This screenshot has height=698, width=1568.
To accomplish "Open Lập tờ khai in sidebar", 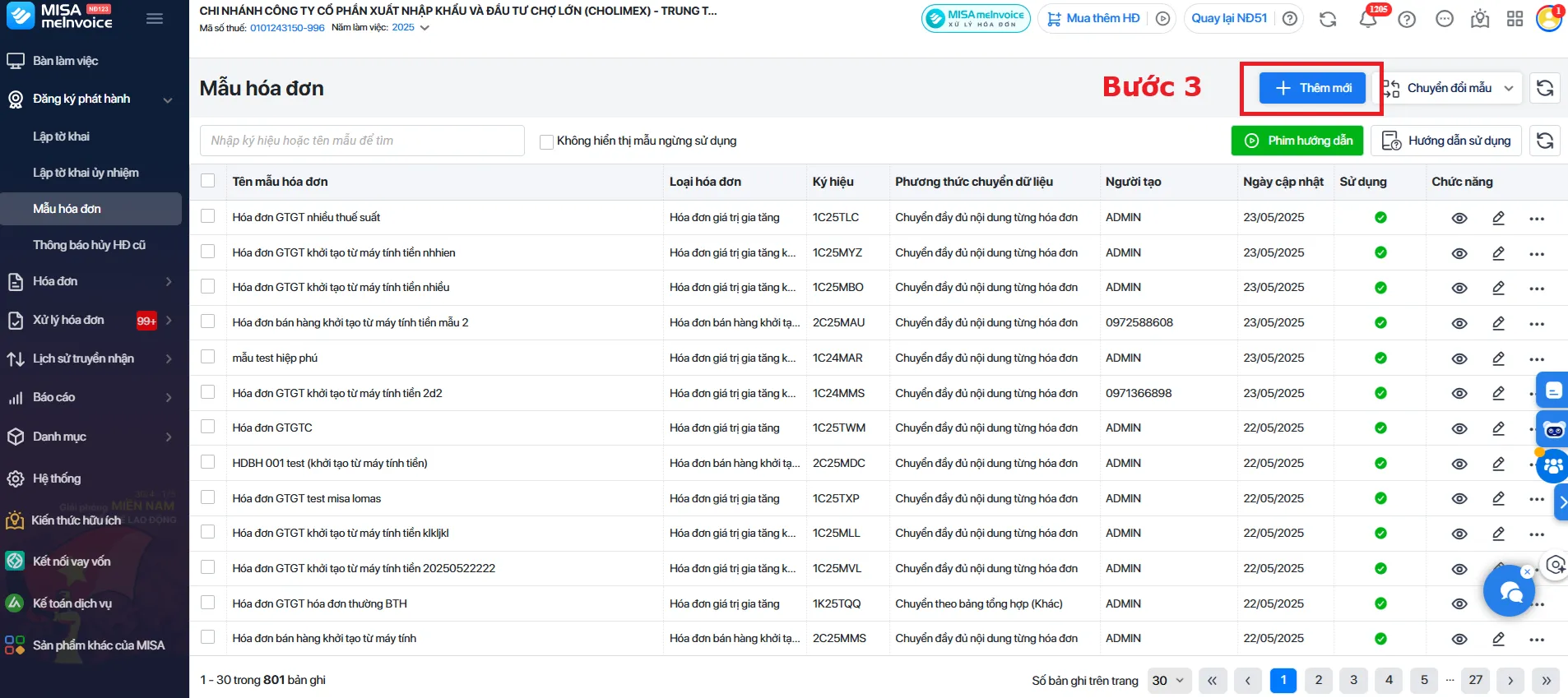I will pyautogui.click(x=62, y=136).
